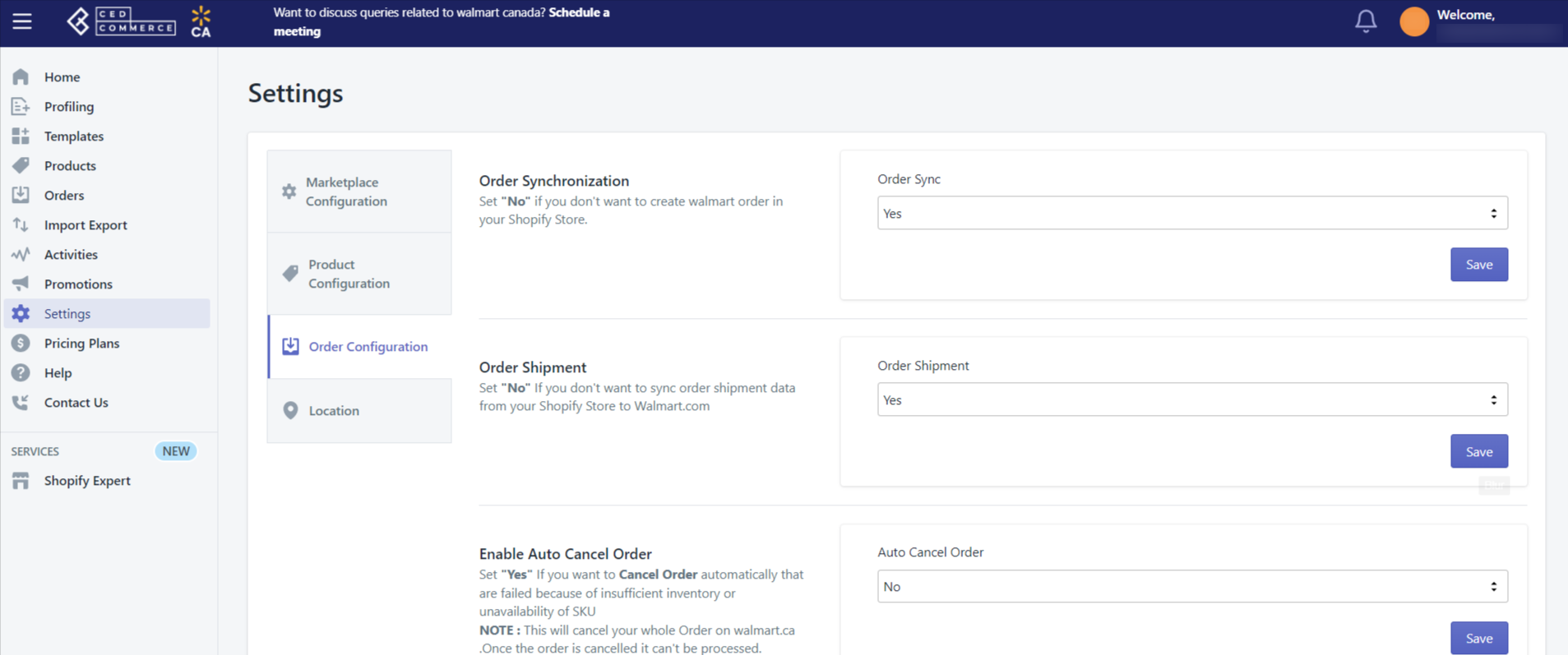The width and height of the screenshot is (1568, 655).
Task: Click the Activities pulse icon
Action: point(21,254)
